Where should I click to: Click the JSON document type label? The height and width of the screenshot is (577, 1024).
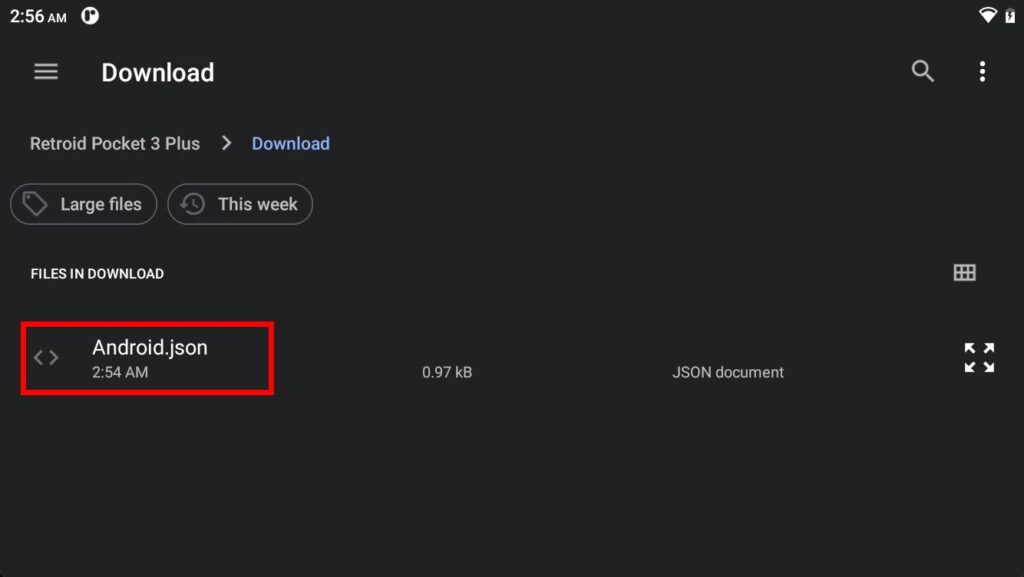(x=727, y=372)
